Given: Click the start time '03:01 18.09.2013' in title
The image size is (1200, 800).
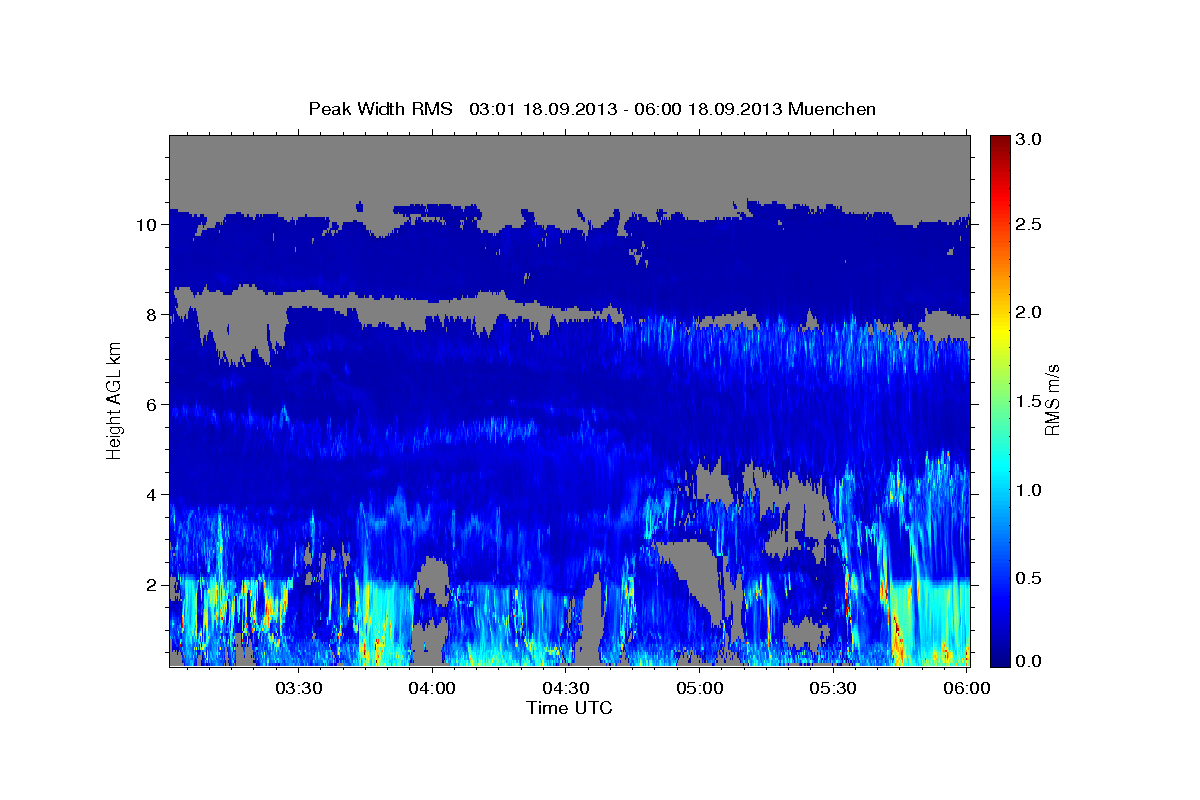Looking at the screenshot, I should coord(543,109).
